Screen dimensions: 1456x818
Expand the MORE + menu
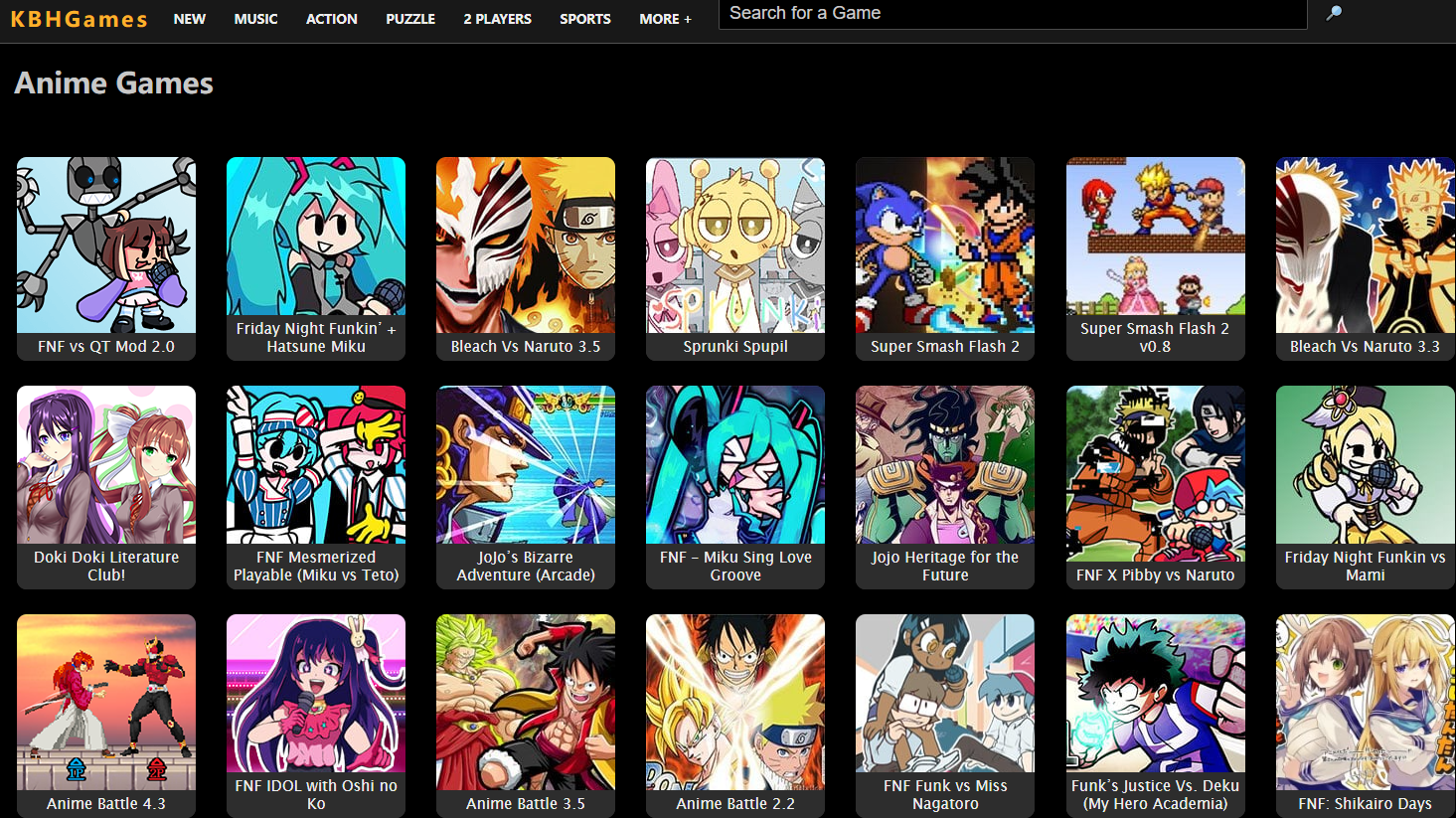(665, 19)
